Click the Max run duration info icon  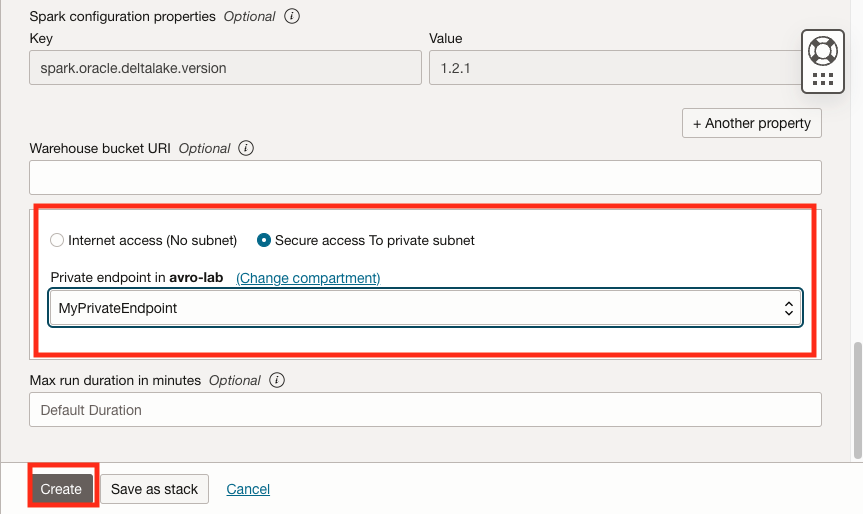tap(277, 380)
